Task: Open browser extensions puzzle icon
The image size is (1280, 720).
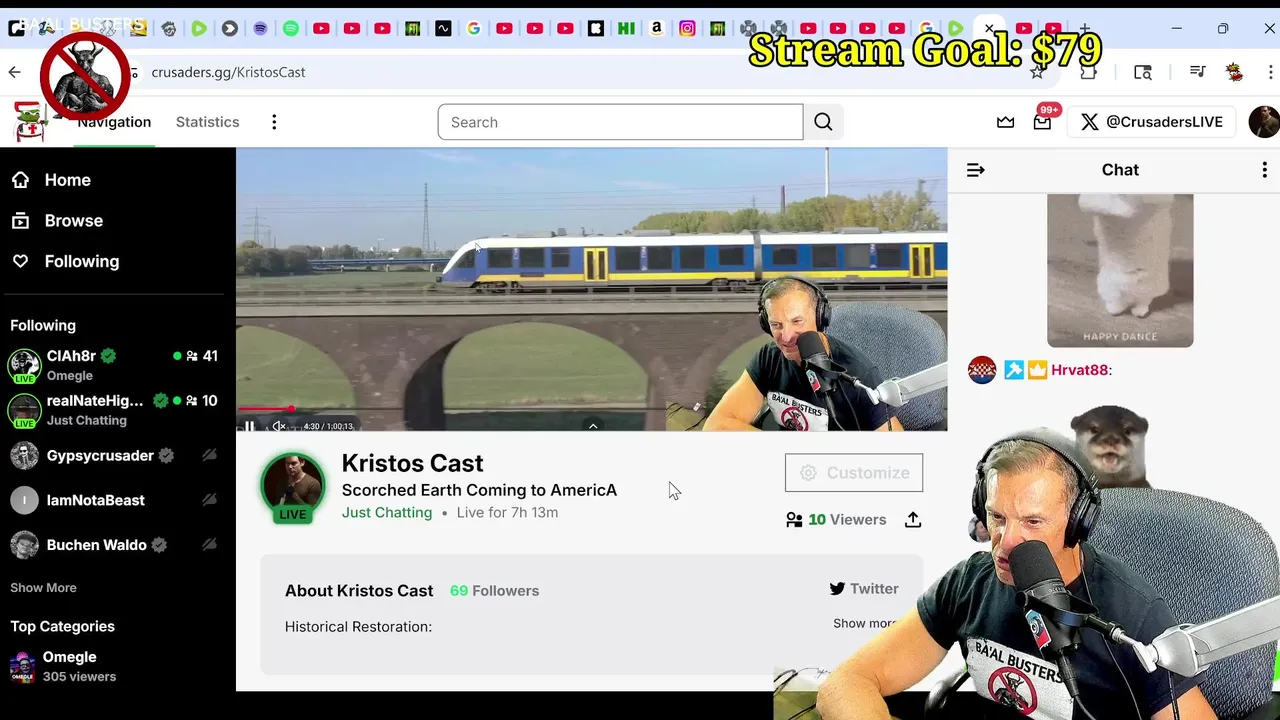Action: click(1088, 72)
